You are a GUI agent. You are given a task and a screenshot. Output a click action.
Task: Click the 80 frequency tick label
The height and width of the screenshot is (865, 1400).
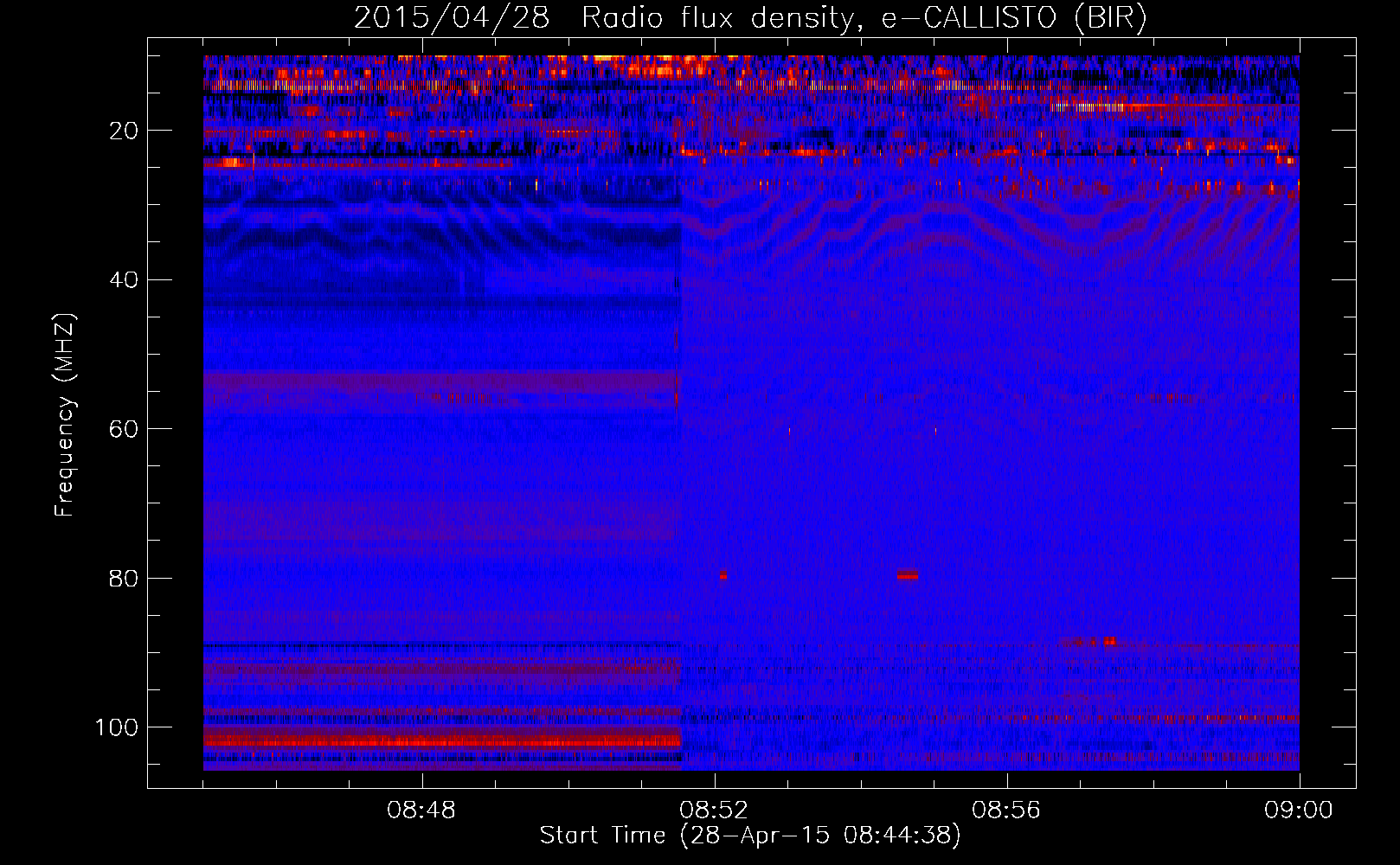124,578
